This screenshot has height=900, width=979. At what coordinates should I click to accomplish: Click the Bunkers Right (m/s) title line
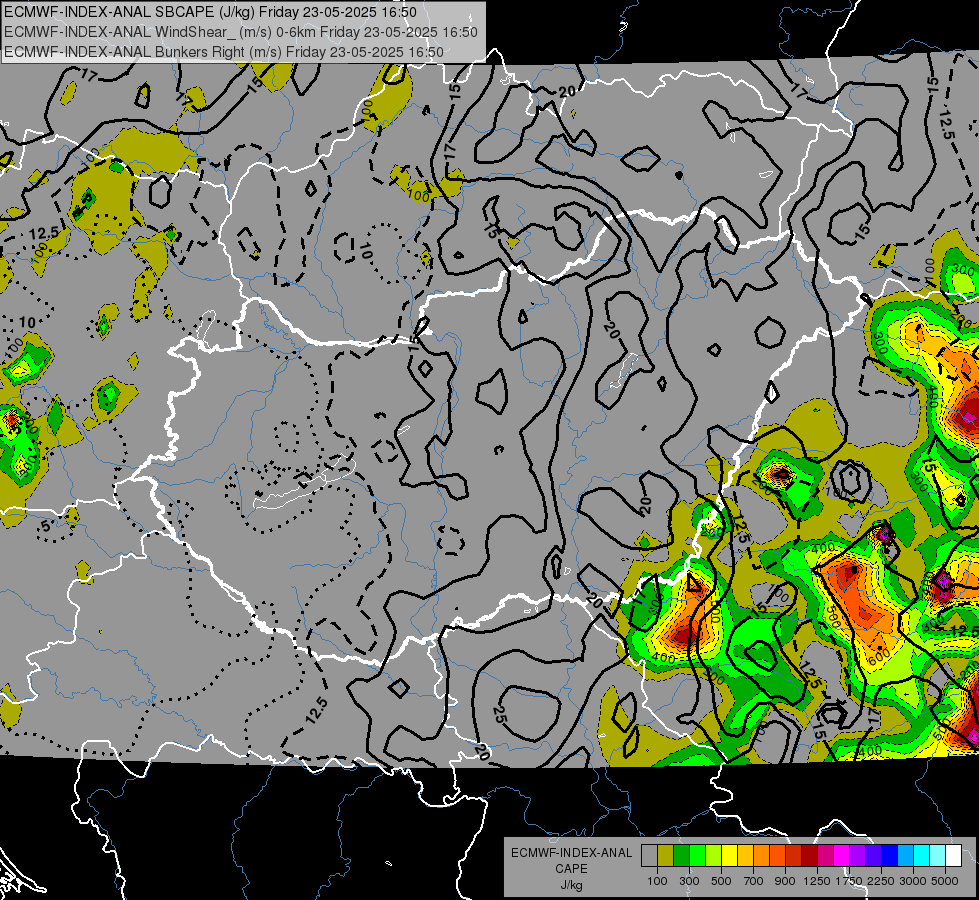pos(224,52)
